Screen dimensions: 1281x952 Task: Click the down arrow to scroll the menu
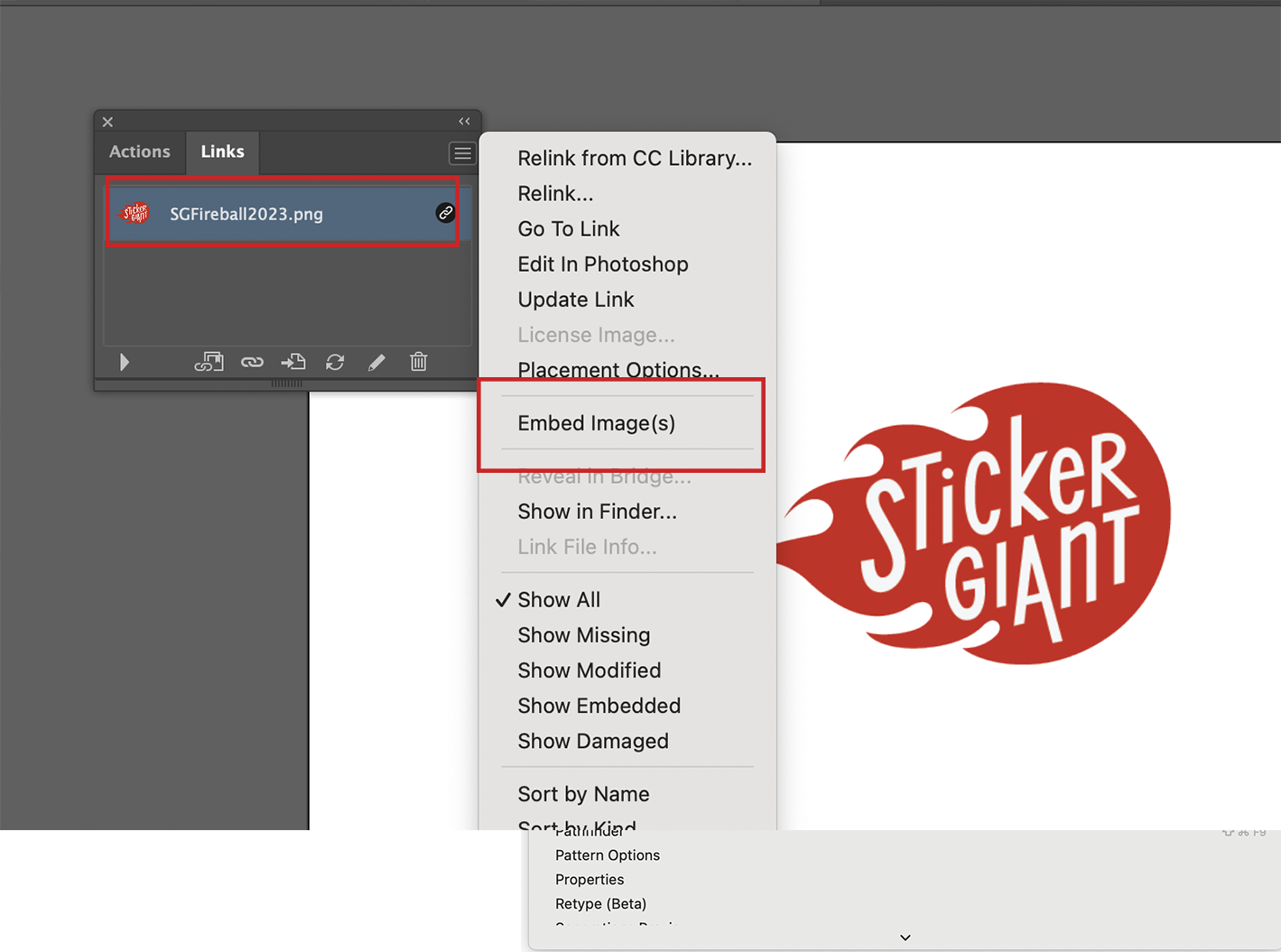tap(905, 938)
